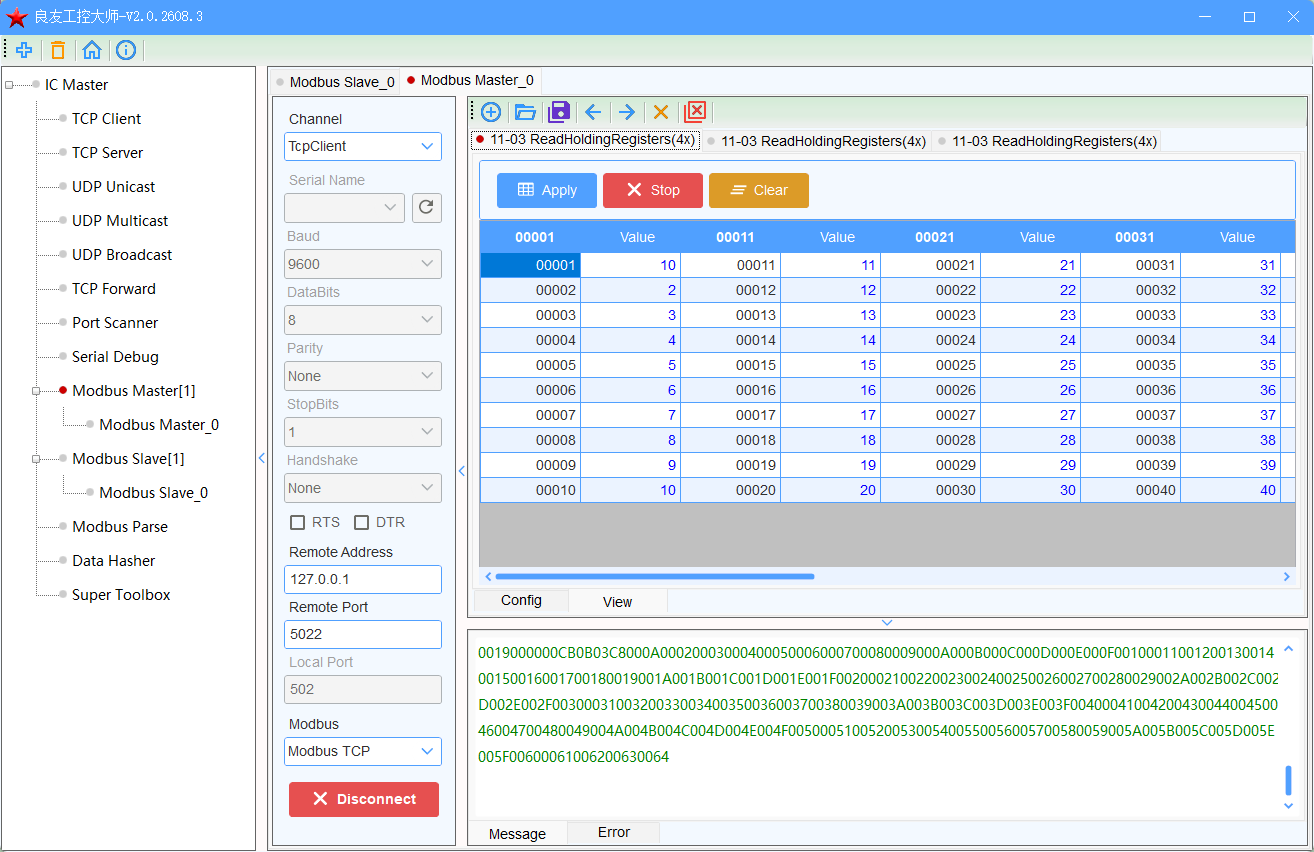Screen dimensions: 1314x852
Task: Switch to the Modbus Slave_0 tab
Action: click(335, 82)
